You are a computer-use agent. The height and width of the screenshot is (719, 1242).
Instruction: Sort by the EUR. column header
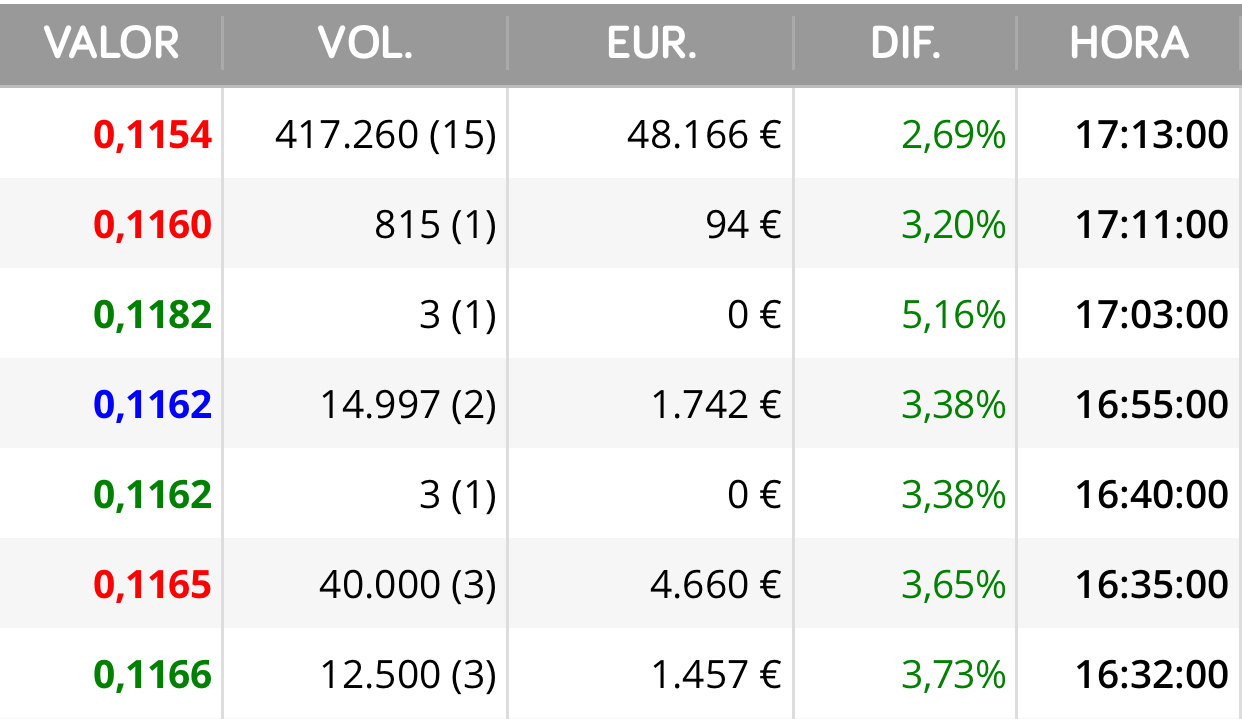coord(651,43)
